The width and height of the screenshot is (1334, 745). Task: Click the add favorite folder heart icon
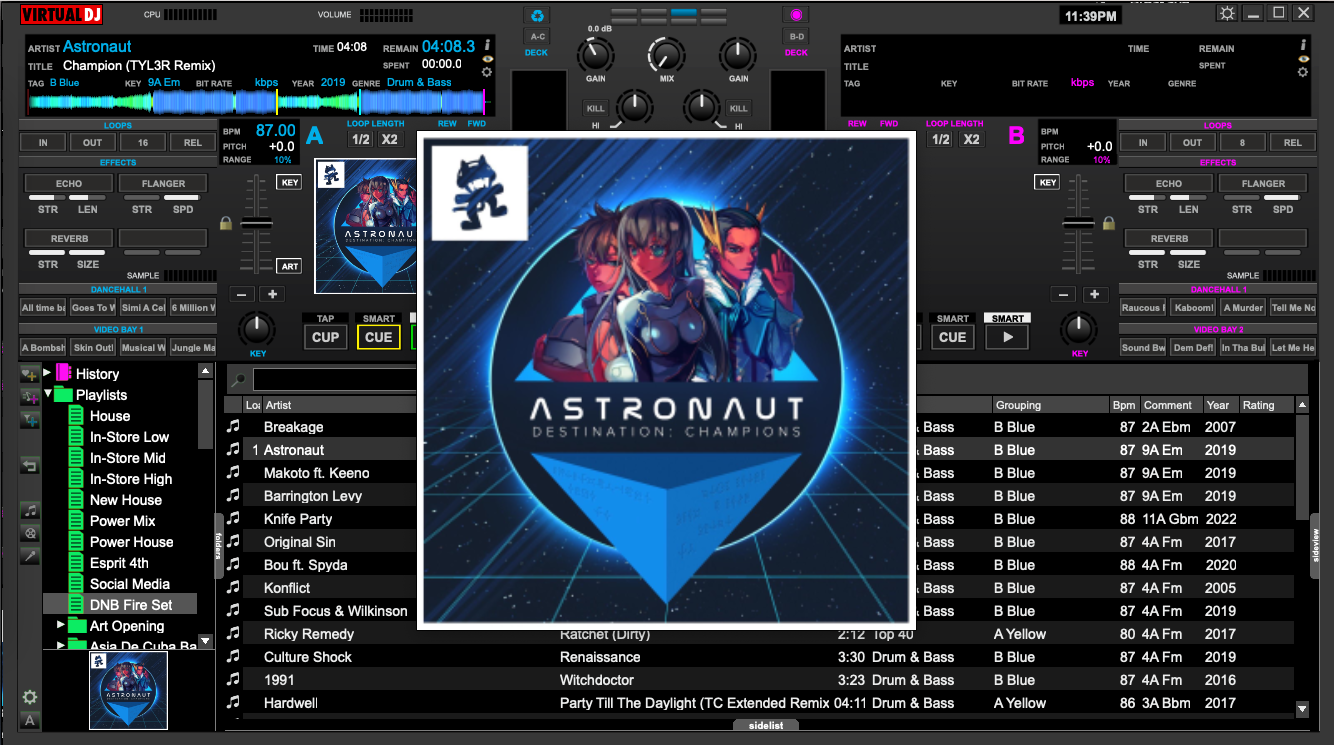click(30, 374)
